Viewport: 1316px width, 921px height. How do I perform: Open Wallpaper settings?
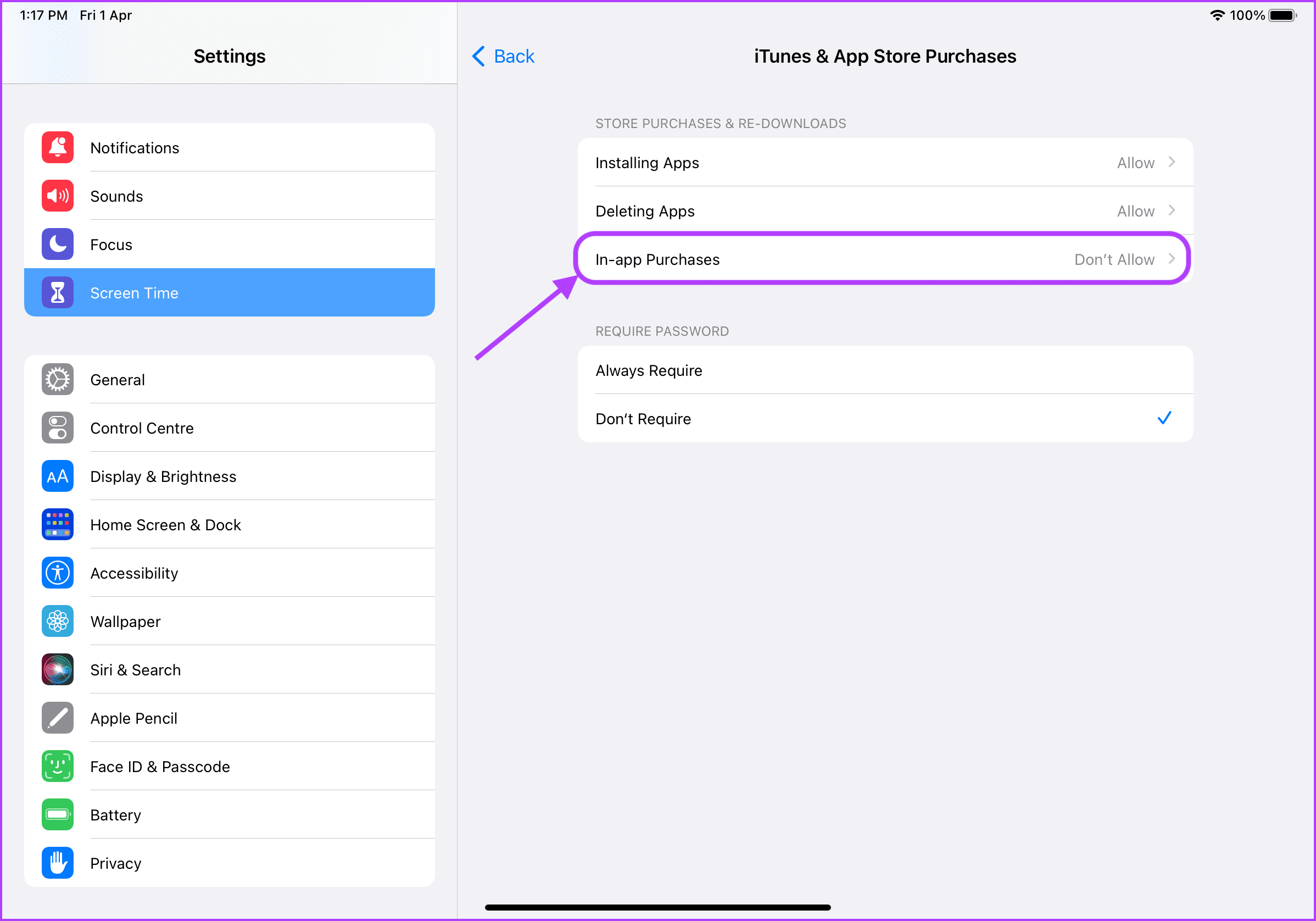click(229, 621)
